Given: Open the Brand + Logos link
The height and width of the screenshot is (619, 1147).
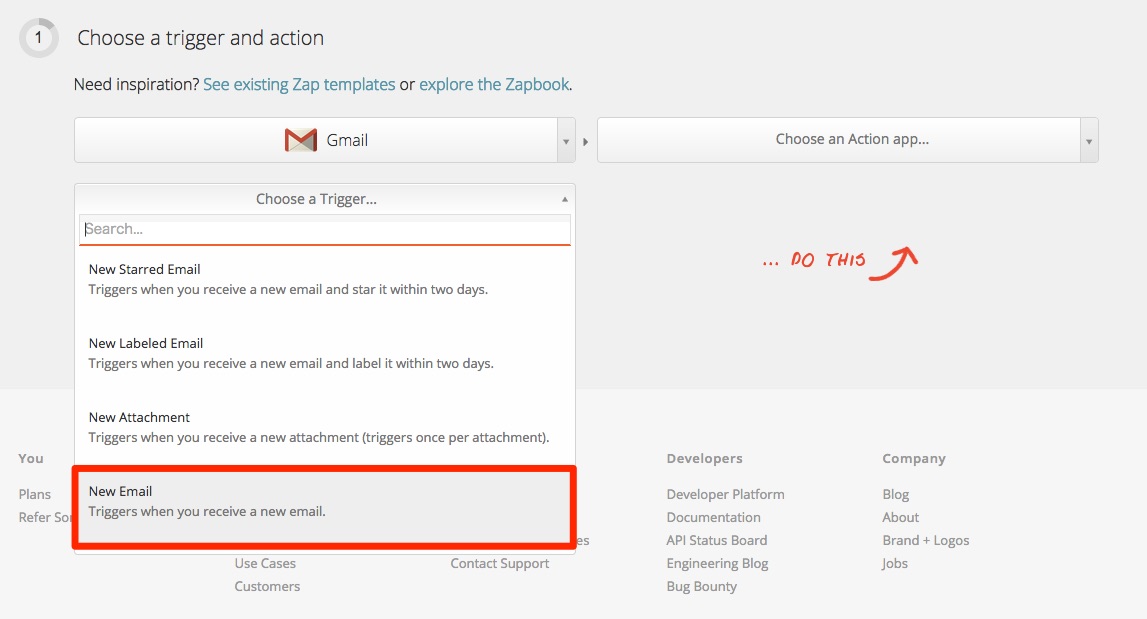Looking at the screenshot, I should point(925,540).
